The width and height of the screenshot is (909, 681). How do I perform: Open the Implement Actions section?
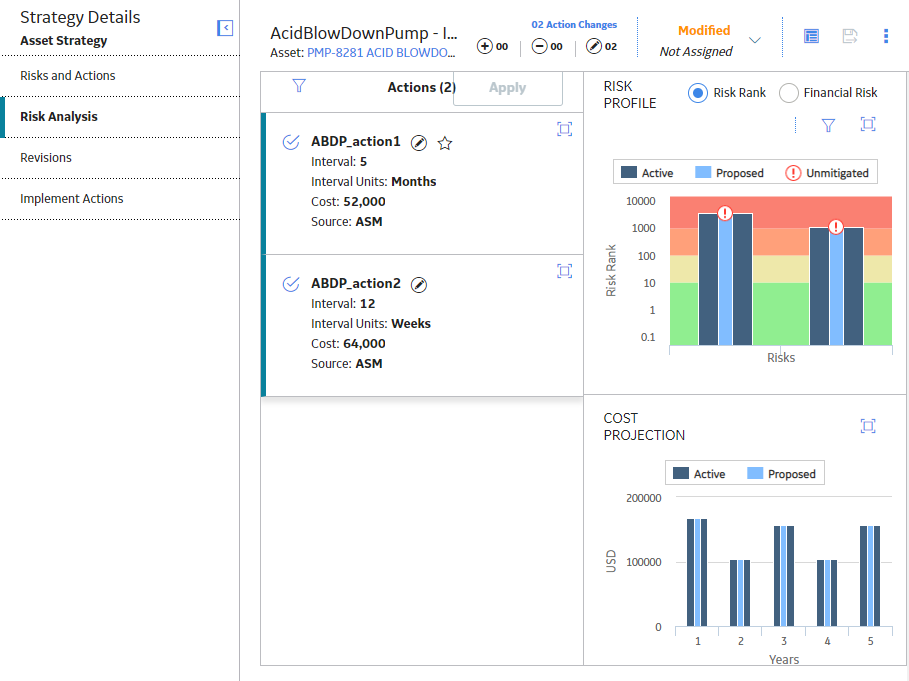coord(120,199)
